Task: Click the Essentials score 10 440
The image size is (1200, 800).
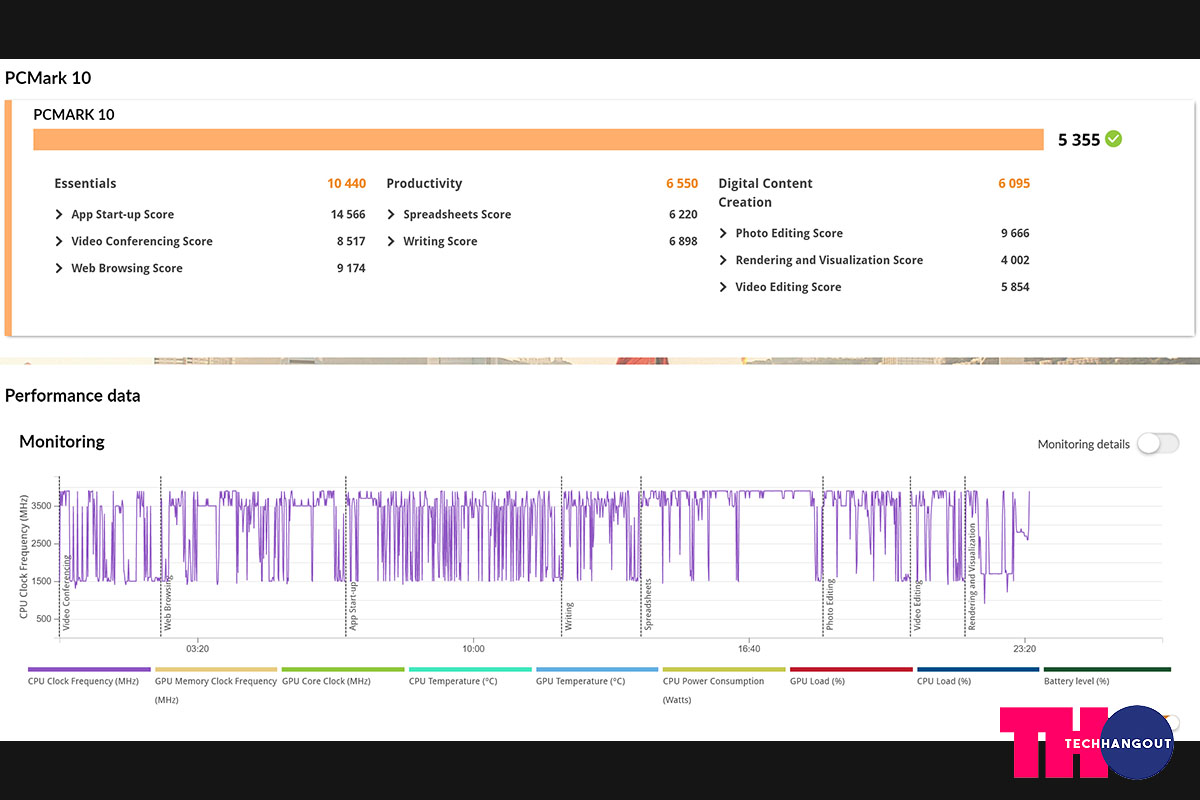Action: pos(346,184)
